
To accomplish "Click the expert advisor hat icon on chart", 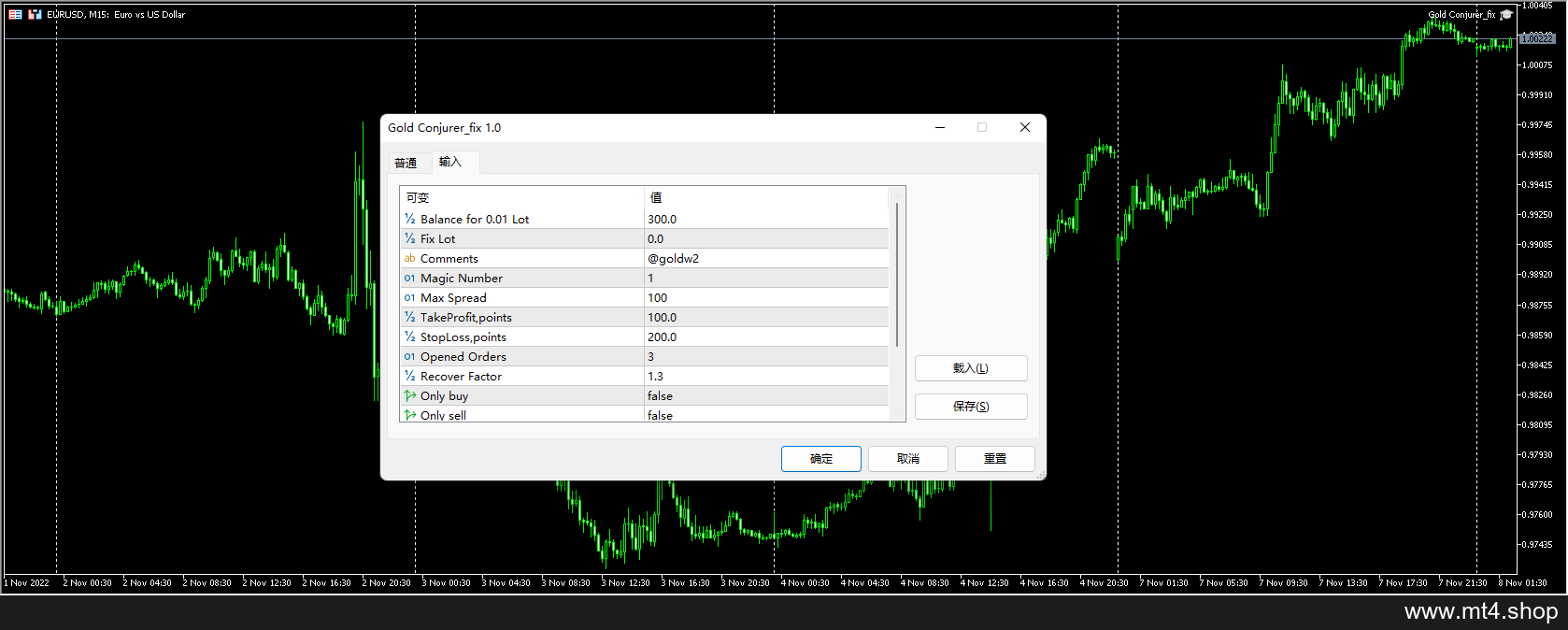I will pos(1505,14).
